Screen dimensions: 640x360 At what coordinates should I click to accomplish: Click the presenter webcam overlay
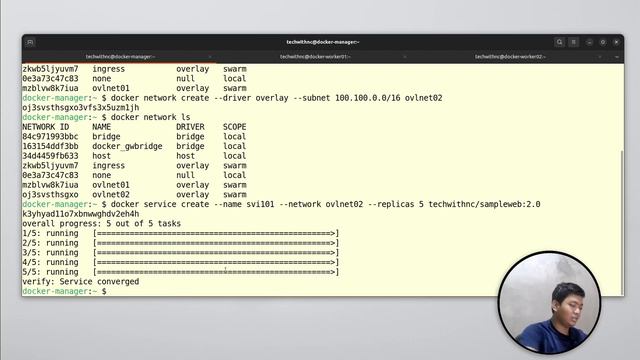tap(549, 302)
